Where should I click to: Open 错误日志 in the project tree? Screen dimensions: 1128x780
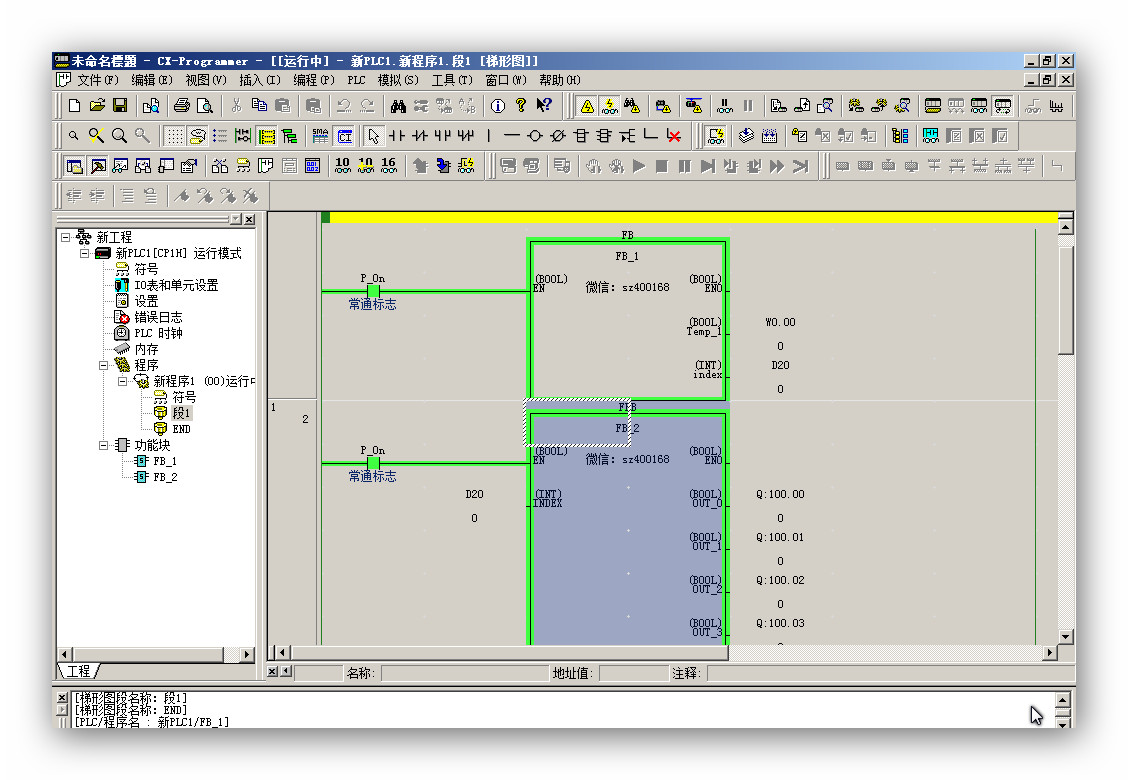click(158, 317)
